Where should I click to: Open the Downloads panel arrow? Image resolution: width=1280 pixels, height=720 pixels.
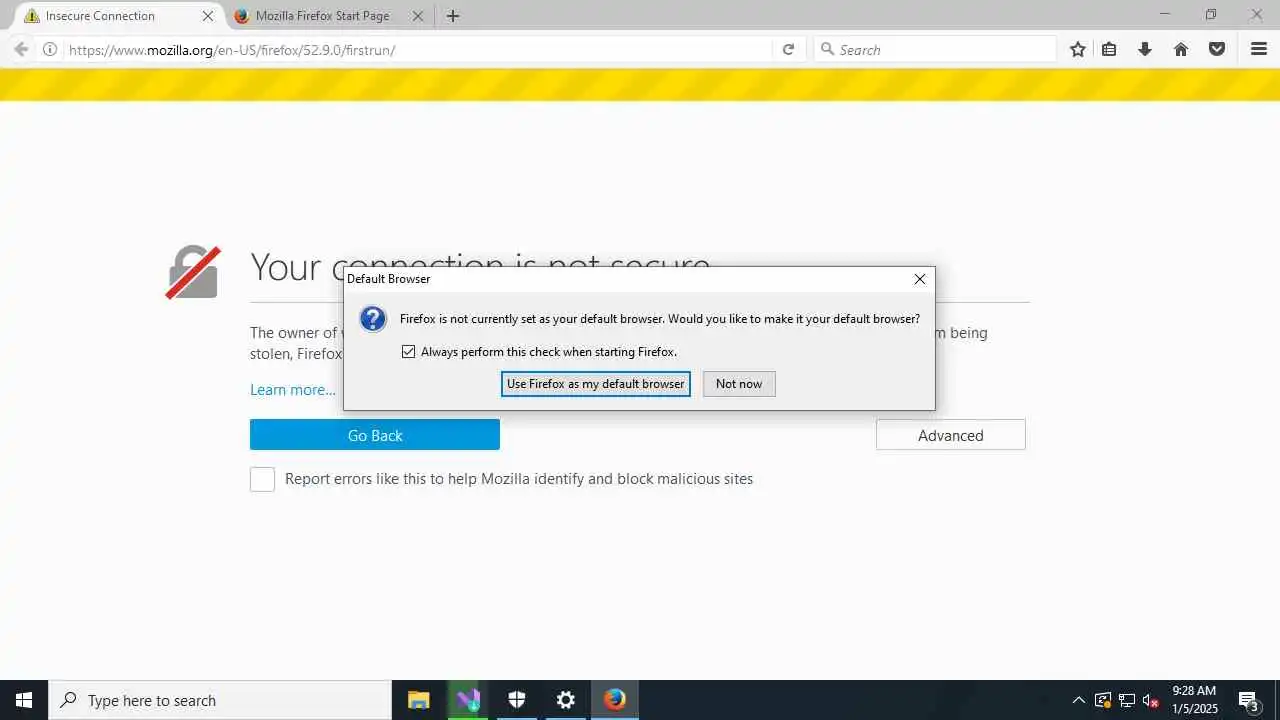1145,49
